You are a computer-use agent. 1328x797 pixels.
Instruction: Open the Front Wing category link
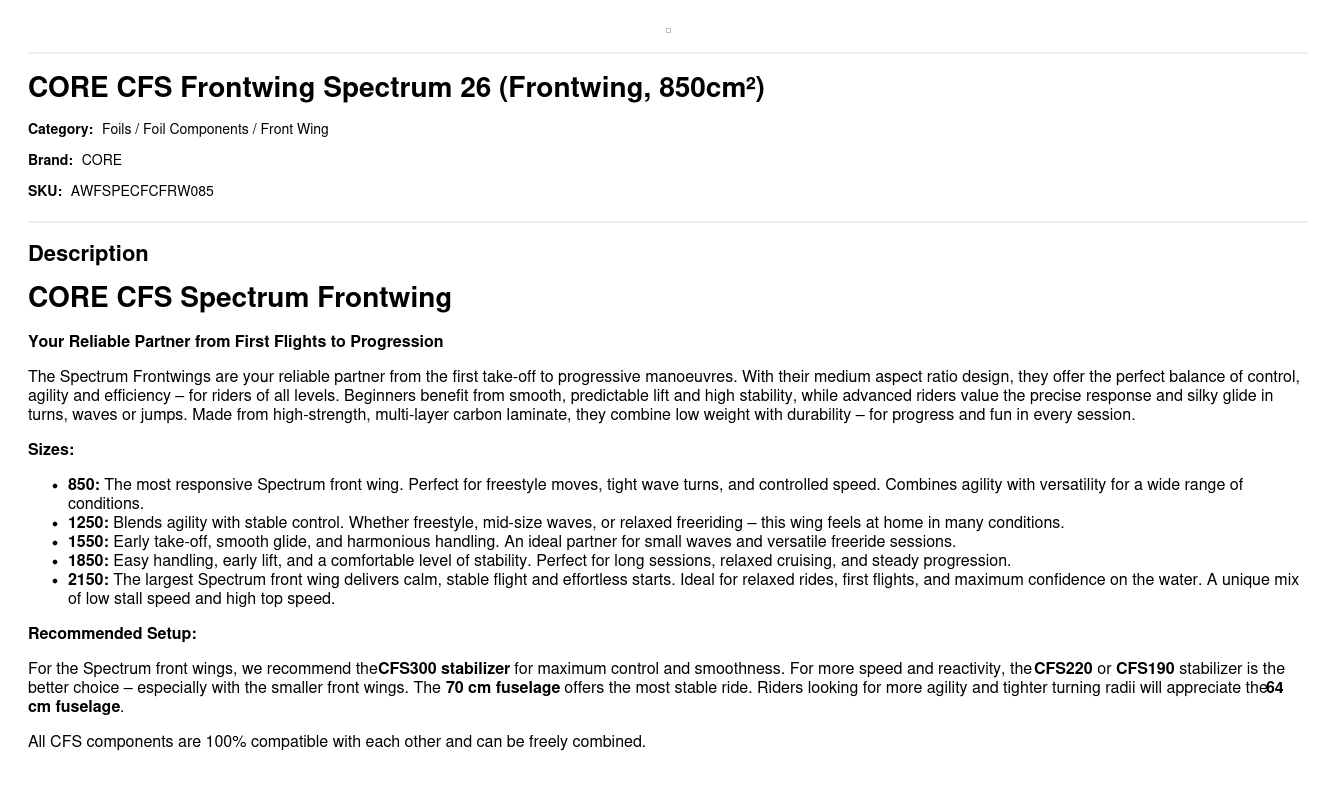point(294,130)
